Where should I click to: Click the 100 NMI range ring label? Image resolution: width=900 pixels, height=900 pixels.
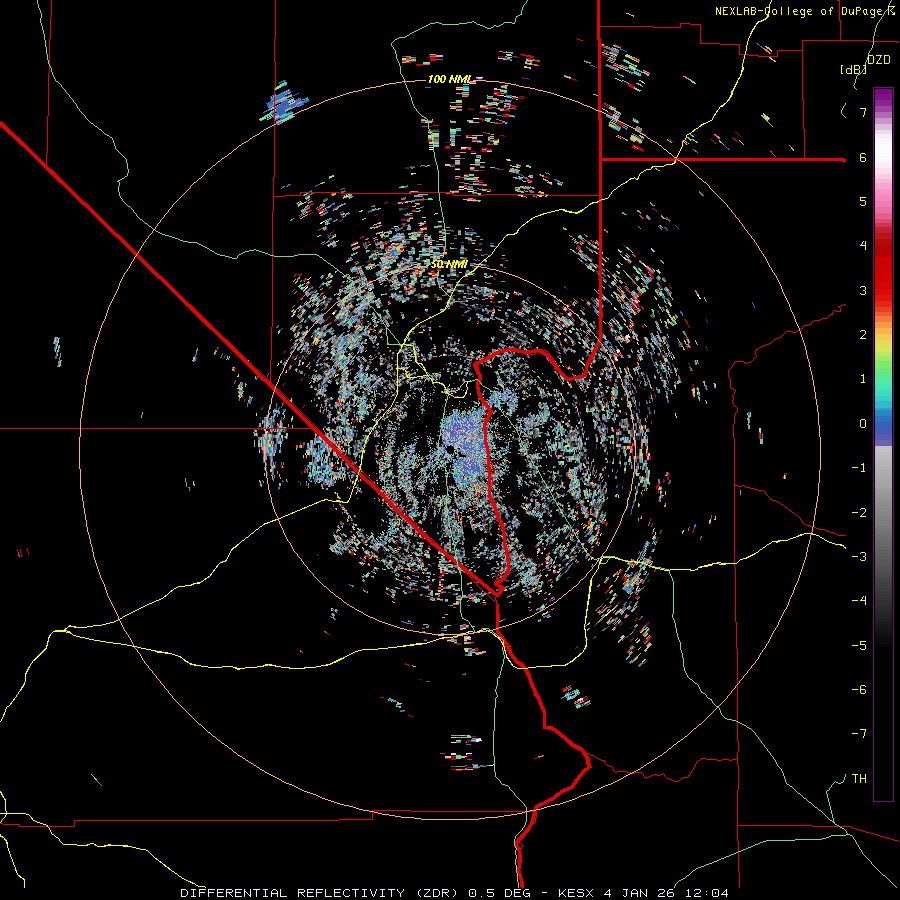pos(449,79)
